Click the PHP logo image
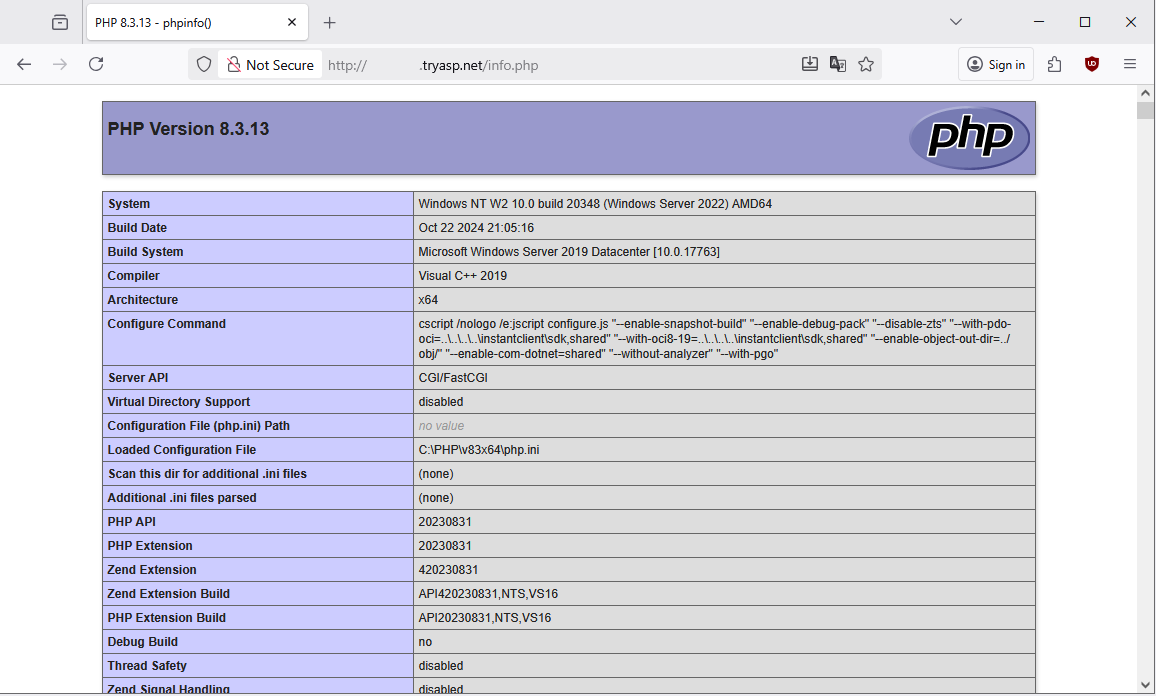Image resolution: width=1156 pixels, height=696 pixels. pos(968,138)
